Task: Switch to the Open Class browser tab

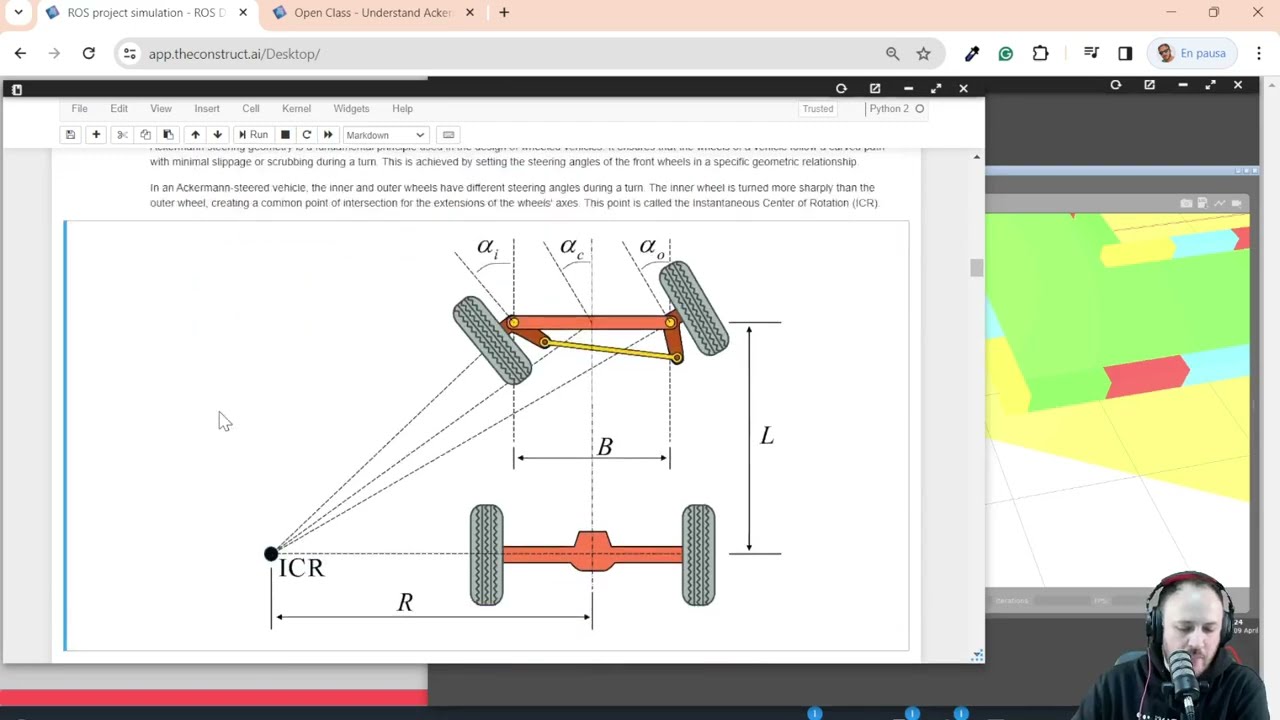Action: click(373, 13)
